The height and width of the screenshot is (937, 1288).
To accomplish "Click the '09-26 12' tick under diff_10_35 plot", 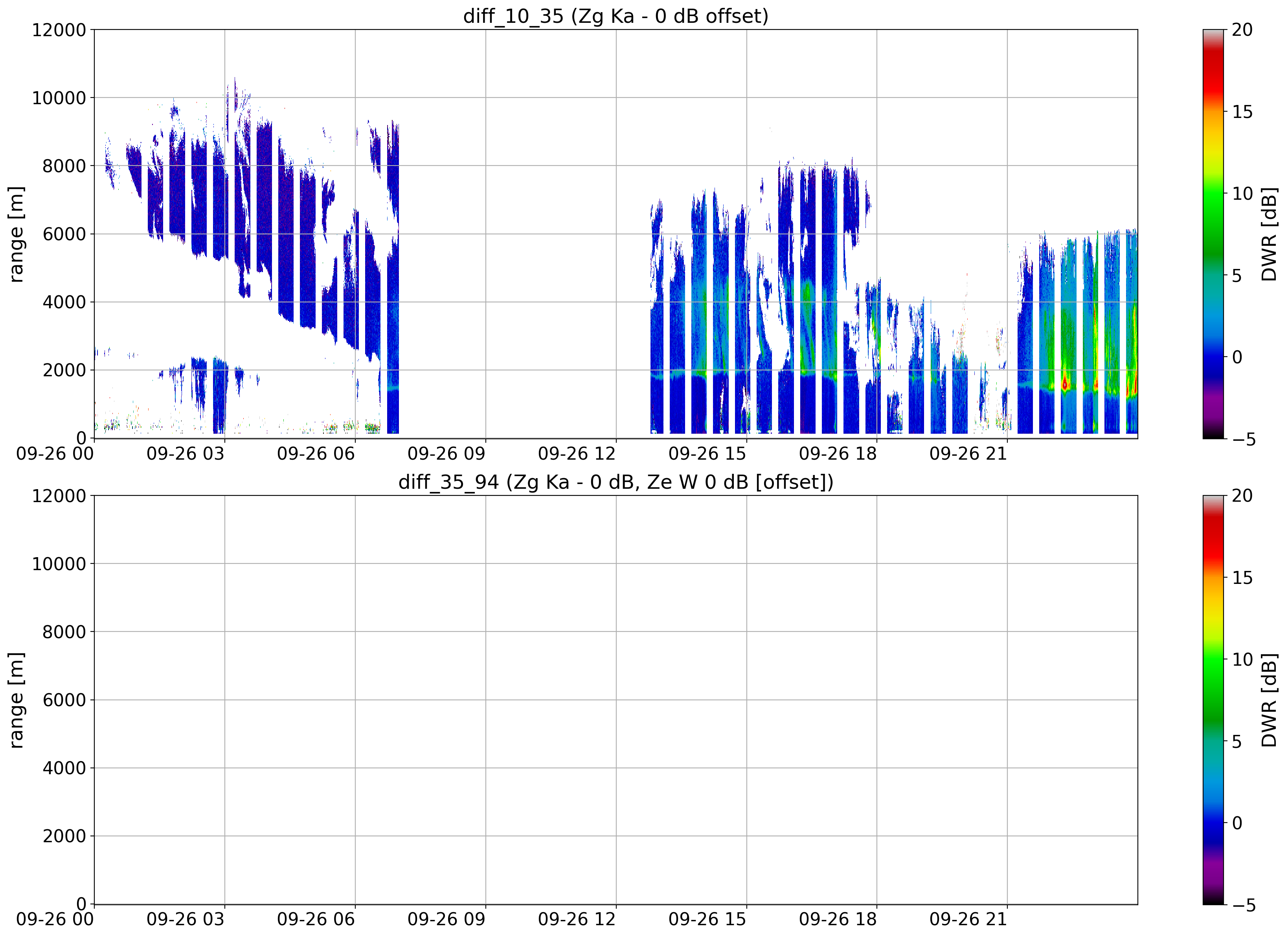I will 577,453.
